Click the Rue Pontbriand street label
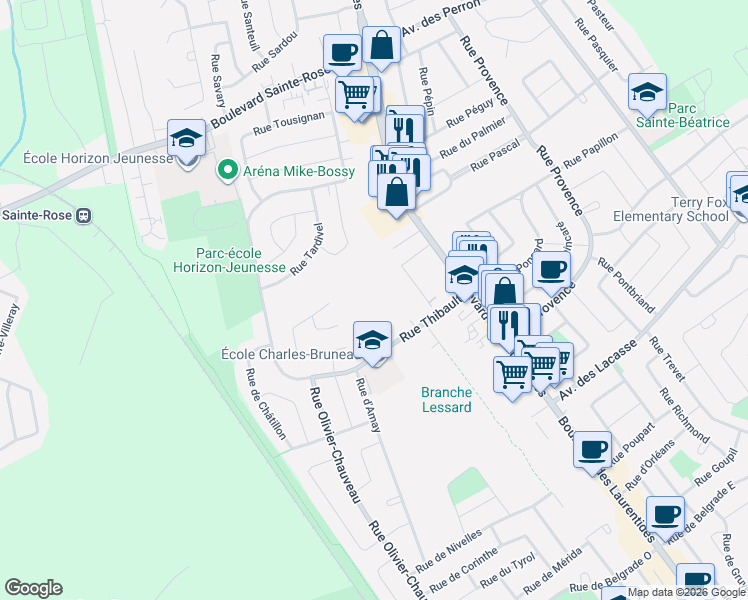 click(x=626, y=285)
